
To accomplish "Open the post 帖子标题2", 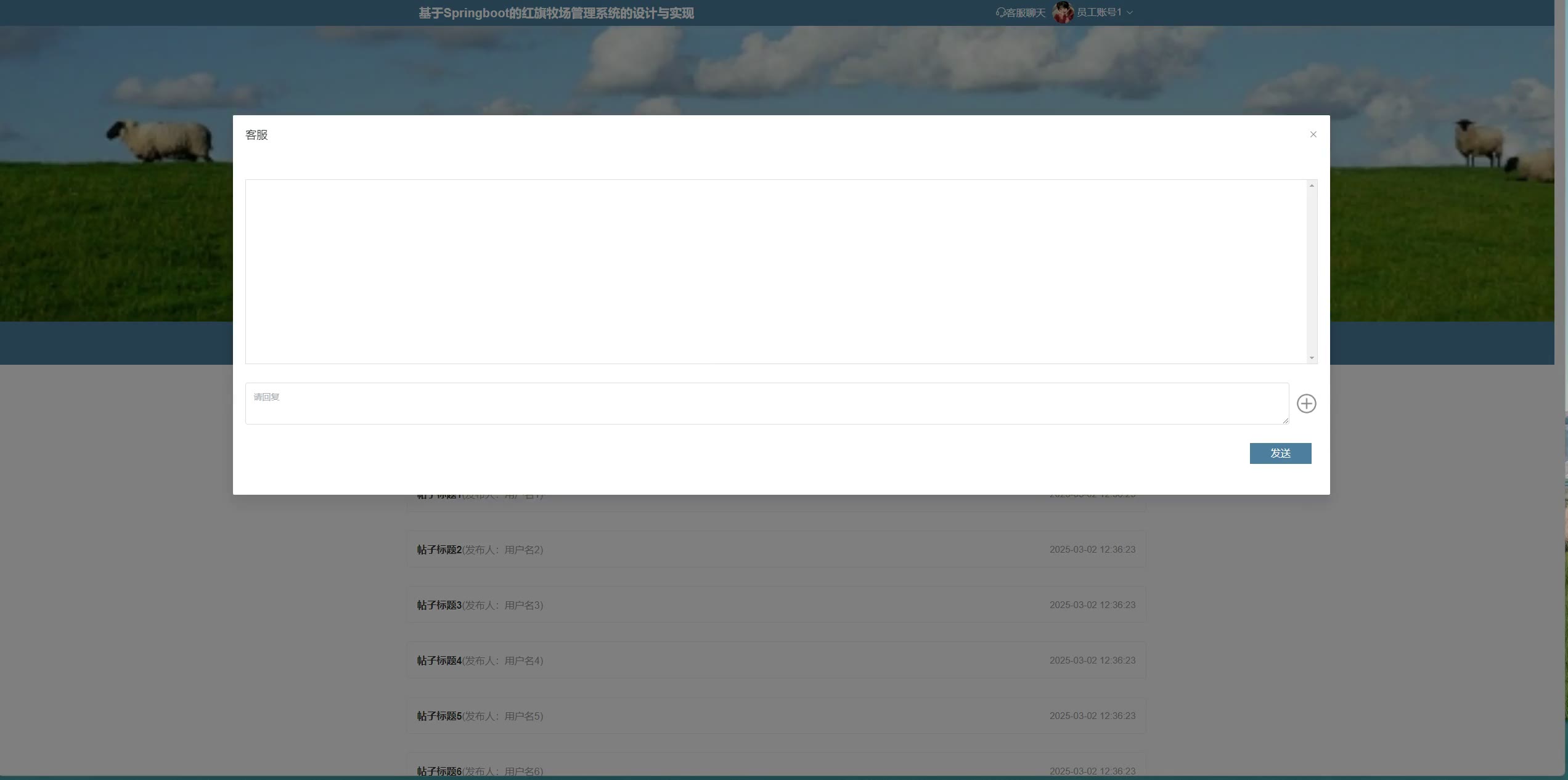I will click(x=439, y=550).
